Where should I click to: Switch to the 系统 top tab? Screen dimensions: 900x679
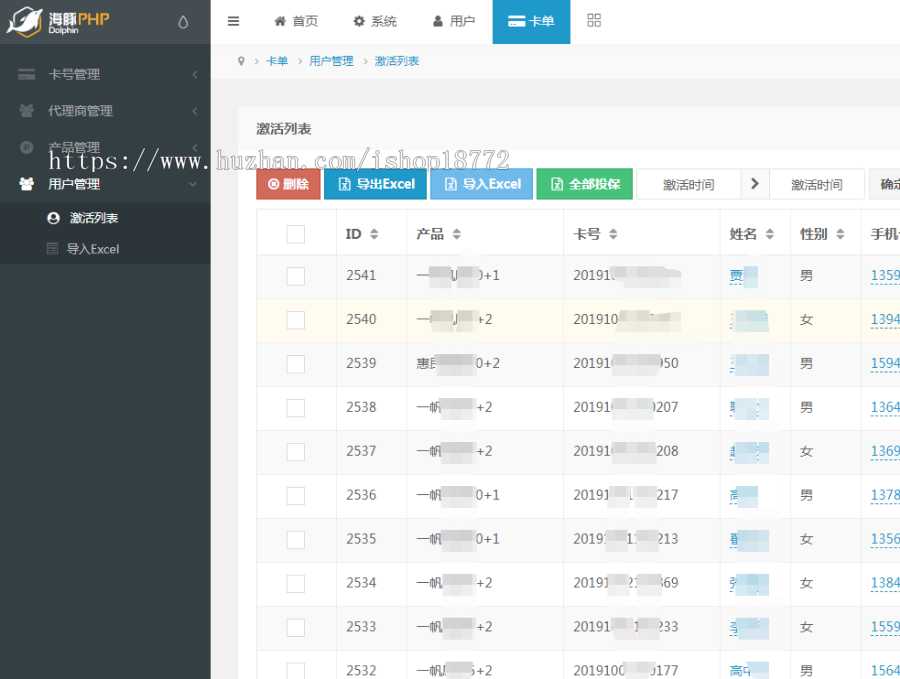(375, 21)
